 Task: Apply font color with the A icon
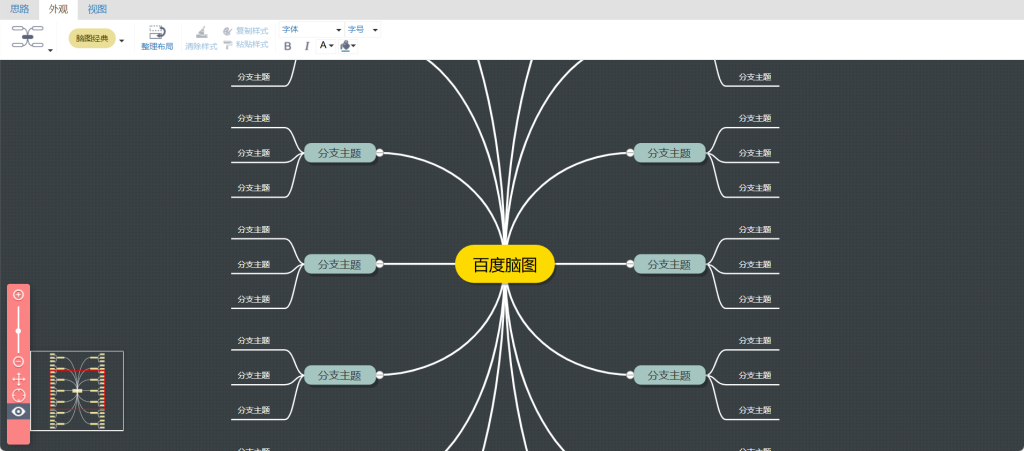pyautogui.click(x=323, y=46)
